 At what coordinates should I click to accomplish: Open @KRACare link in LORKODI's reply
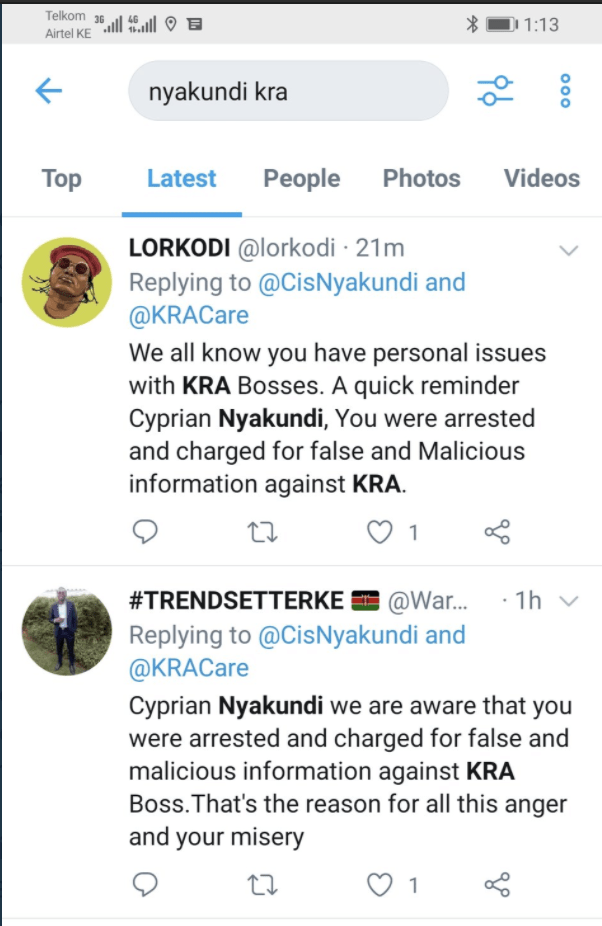[189, 316]
